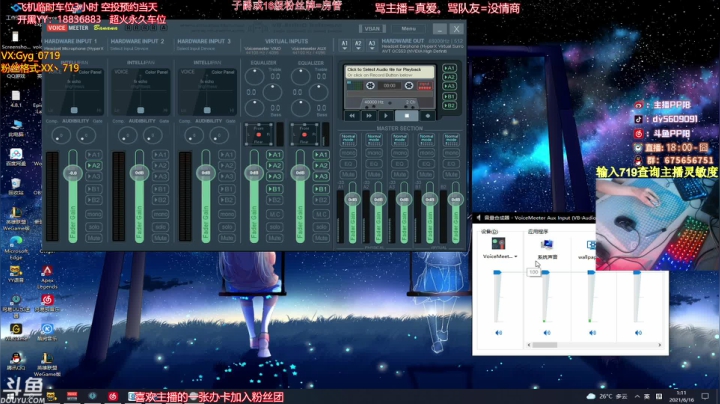Click the weather widget in the taskbar

607,396
